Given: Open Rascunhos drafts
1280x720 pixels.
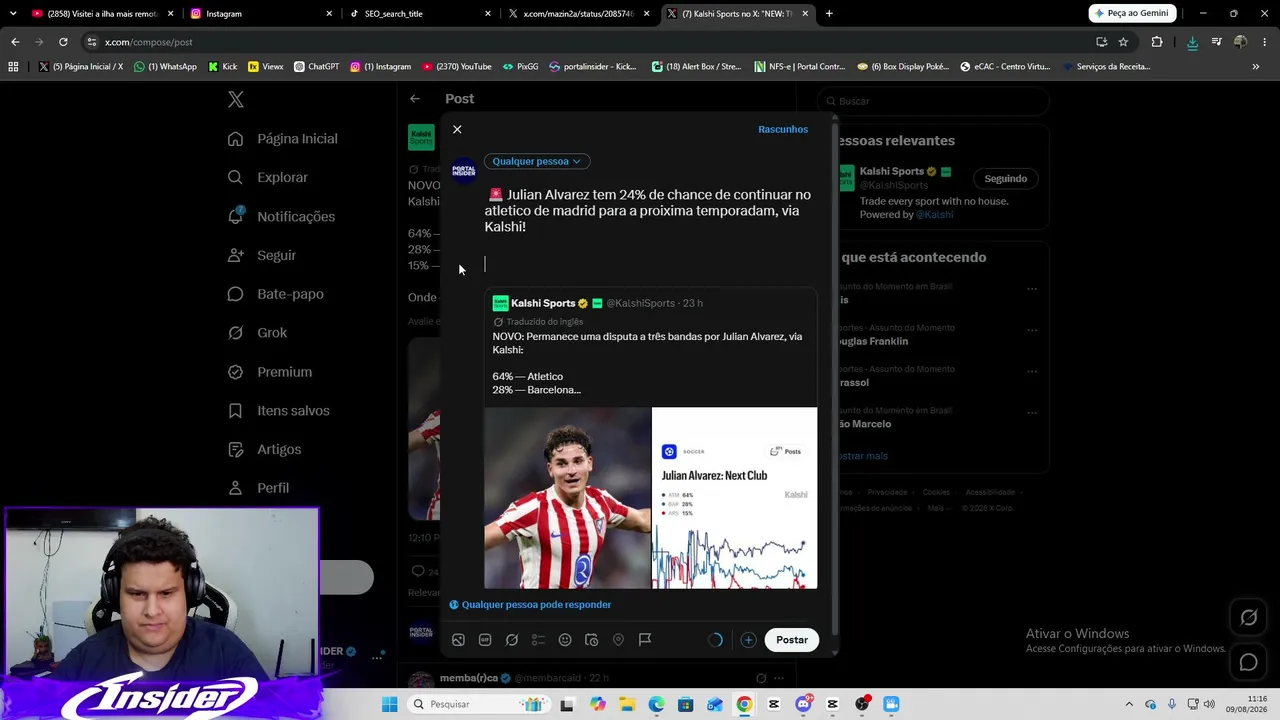Looking at the screenshot, I should click(783, 129).
